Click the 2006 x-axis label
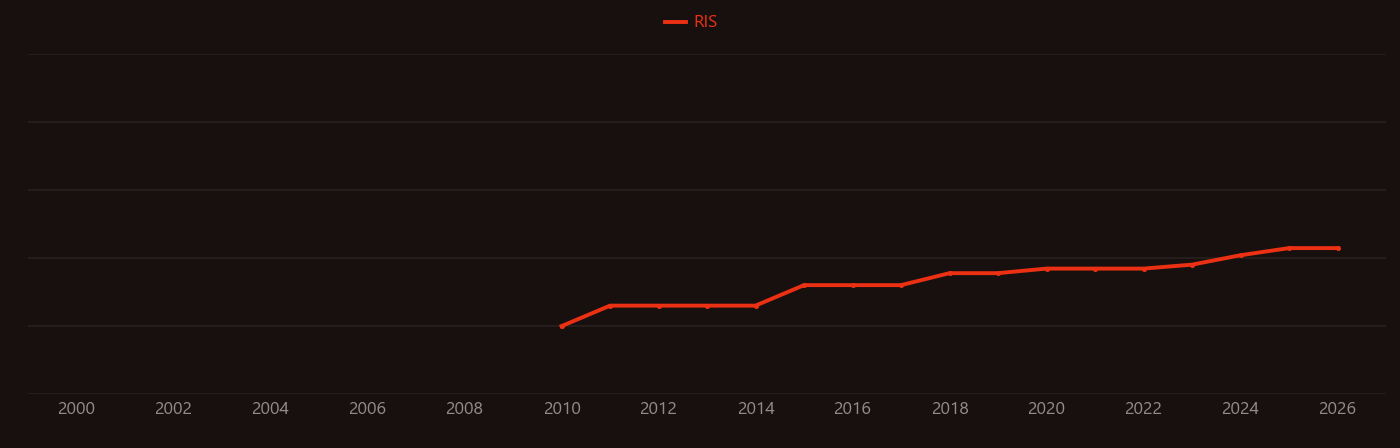Viewport: 1400px width, 448px height. click(x=368, y=409)
